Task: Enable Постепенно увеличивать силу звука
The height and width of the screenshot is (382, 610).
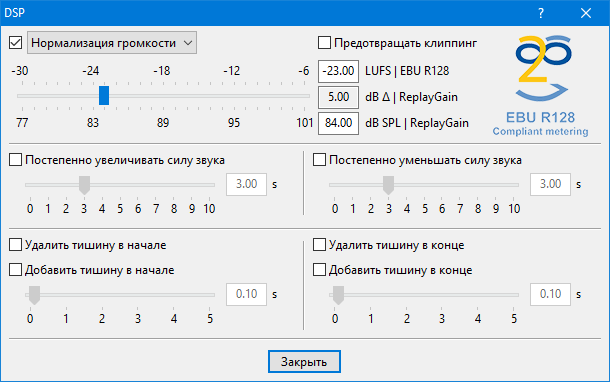Action: tap(16, 160)
